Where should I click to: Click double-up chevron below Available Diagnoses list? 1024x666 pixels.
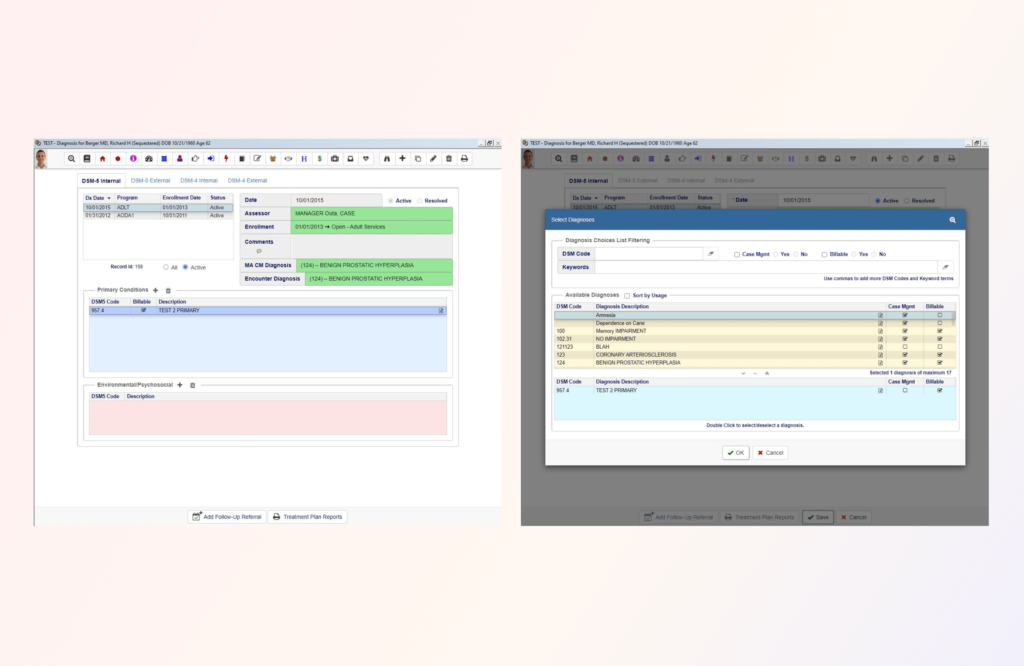767,373
